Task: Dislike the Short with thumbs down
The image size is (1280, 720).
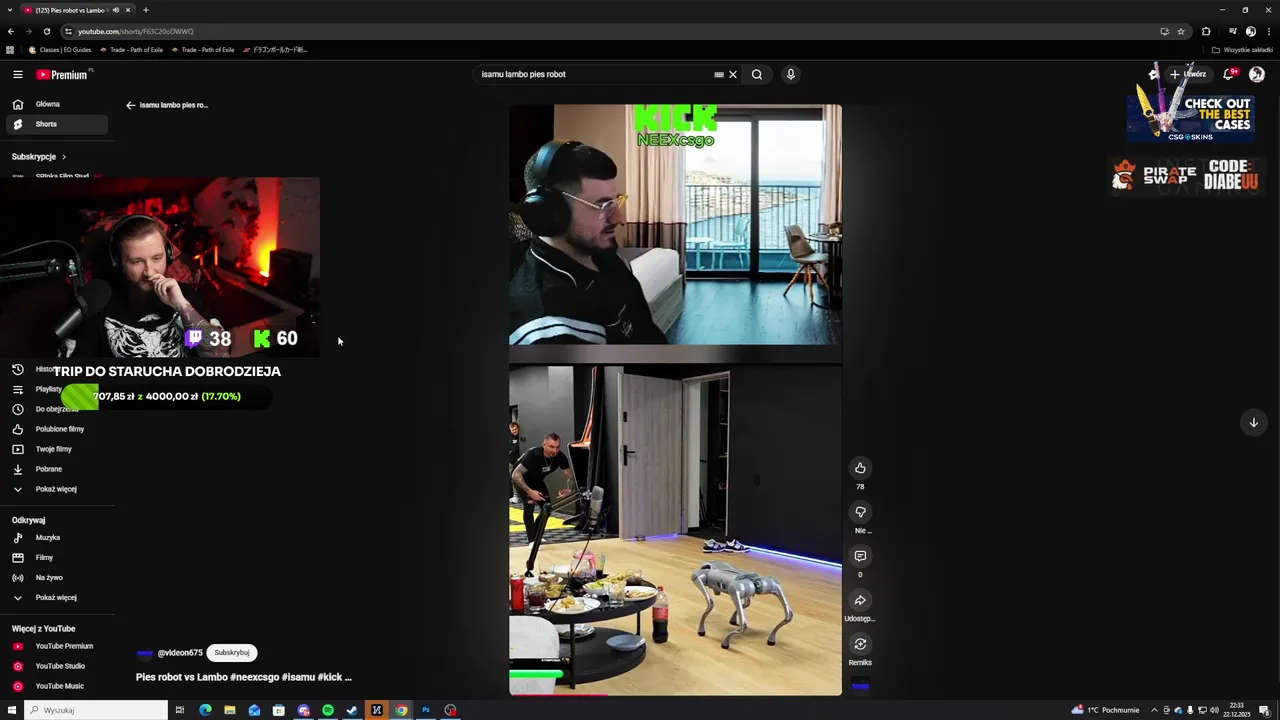Action: coord(860,512)
